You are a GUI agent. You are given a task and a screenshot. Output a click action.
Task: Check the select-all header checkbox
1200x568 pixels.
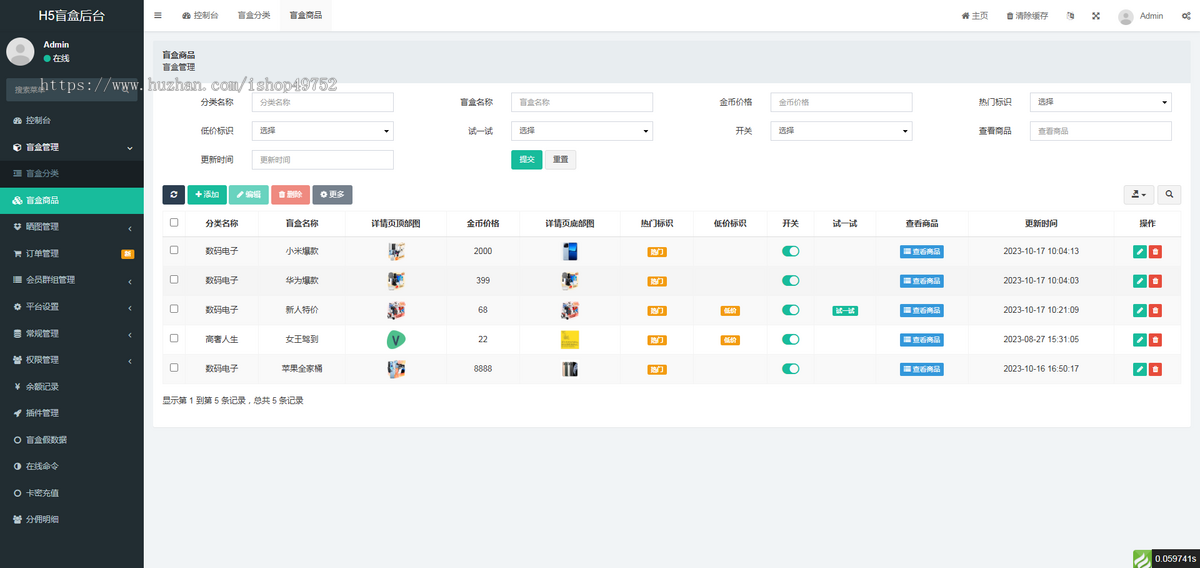point(174,223)
